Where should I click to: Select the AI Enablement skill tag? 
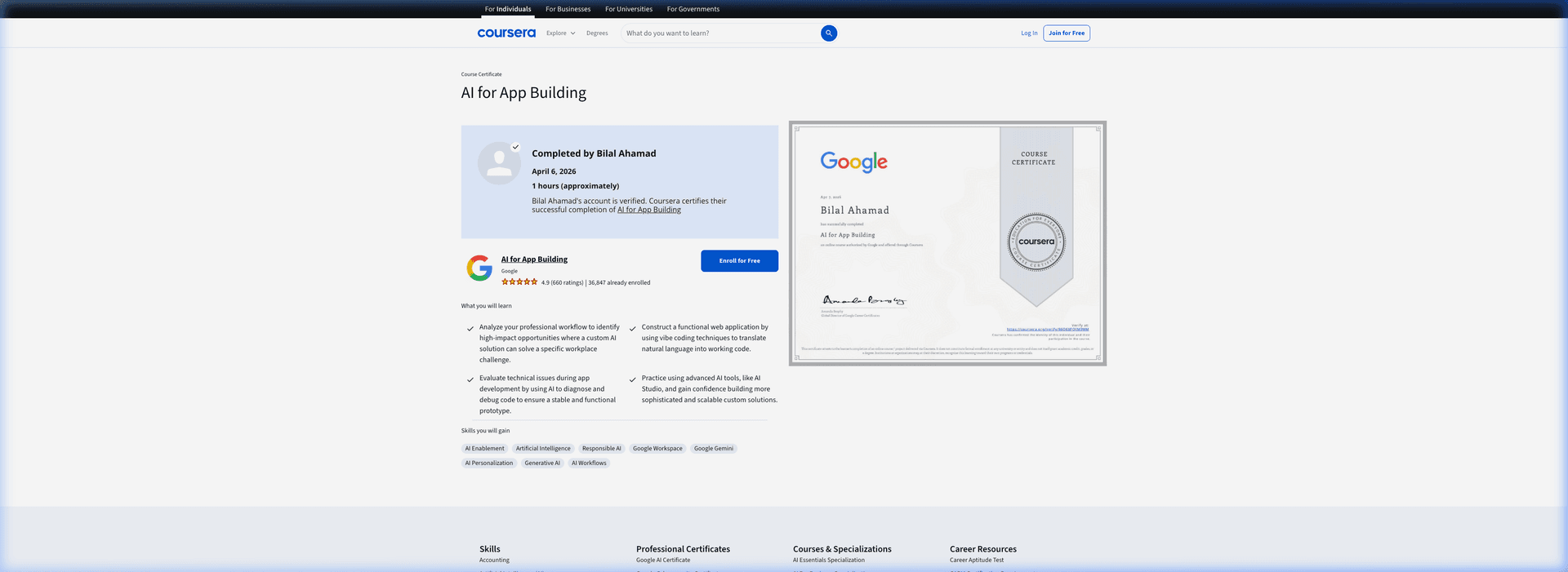tap(484, 449)
